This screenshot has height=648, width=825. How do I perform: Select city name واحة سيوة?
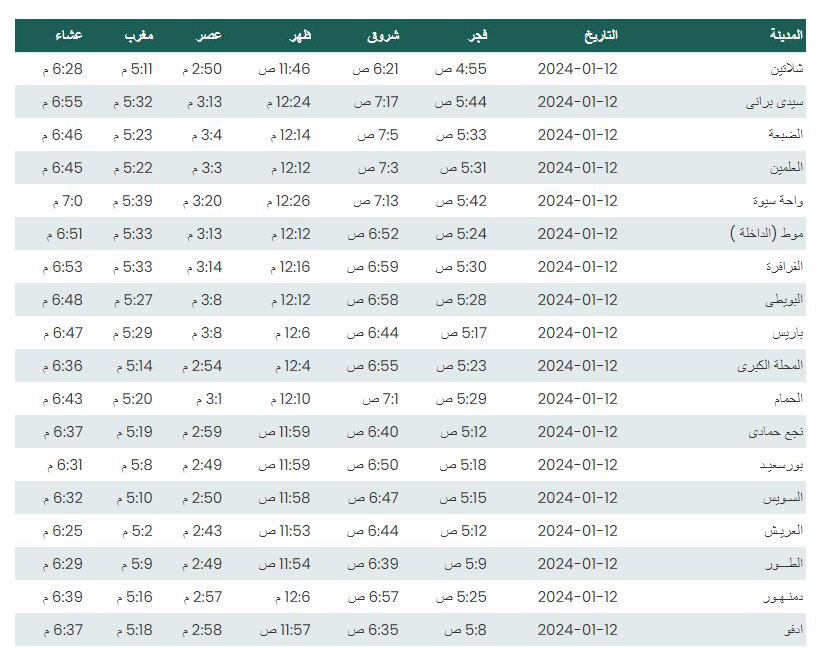click(x=778, y=201)
